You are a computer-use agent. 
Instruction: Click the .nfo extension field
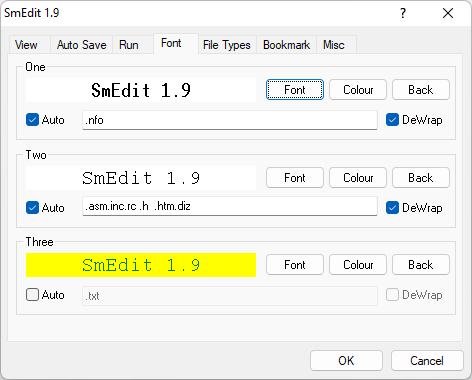click(230, 120)
